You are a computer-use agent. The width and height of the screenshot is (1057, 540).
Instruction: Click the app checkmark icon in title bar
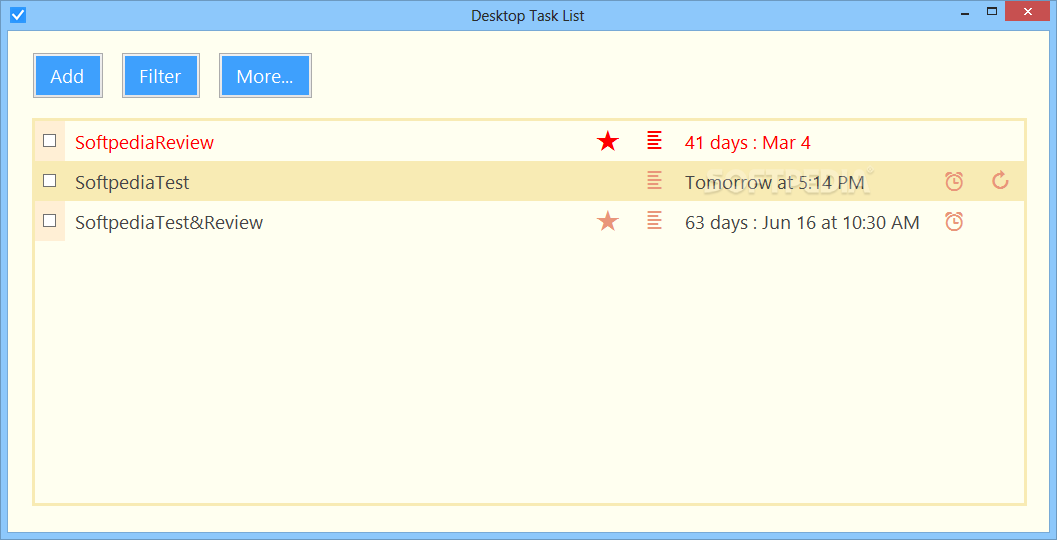pos(18,14)
